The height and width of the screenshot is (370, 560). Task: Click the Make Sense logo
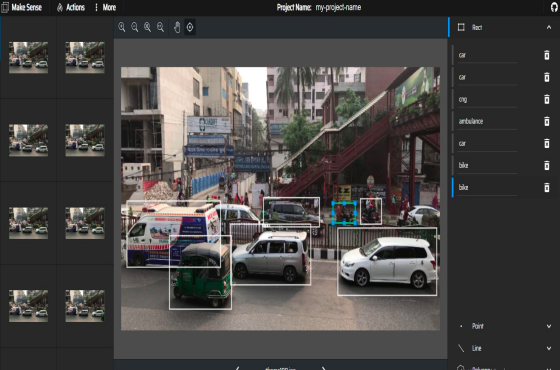(x=21, y=8)
